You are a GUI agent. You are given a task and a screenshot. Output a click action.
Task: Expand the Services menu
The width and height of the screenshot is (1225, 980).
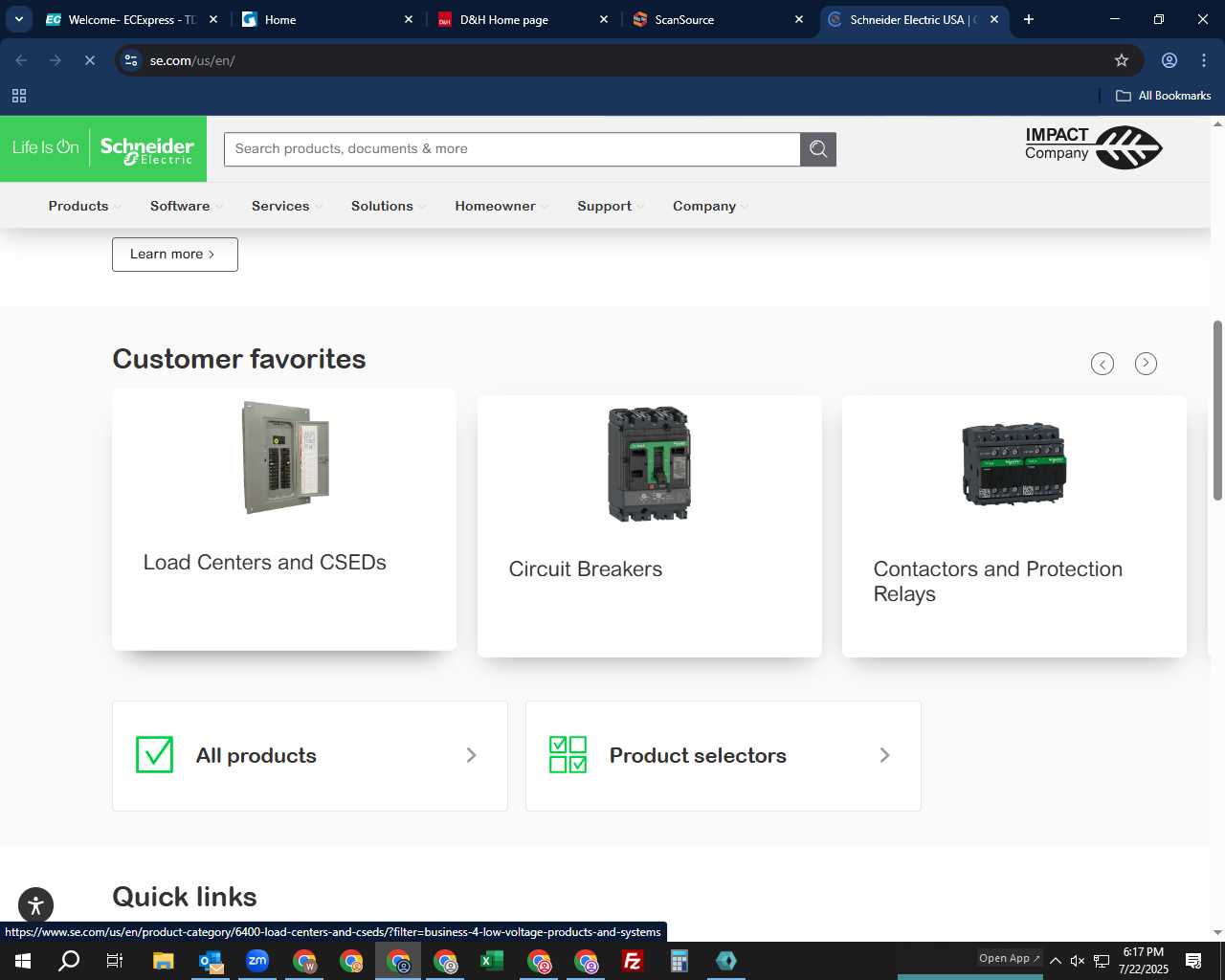click(287, 206)
